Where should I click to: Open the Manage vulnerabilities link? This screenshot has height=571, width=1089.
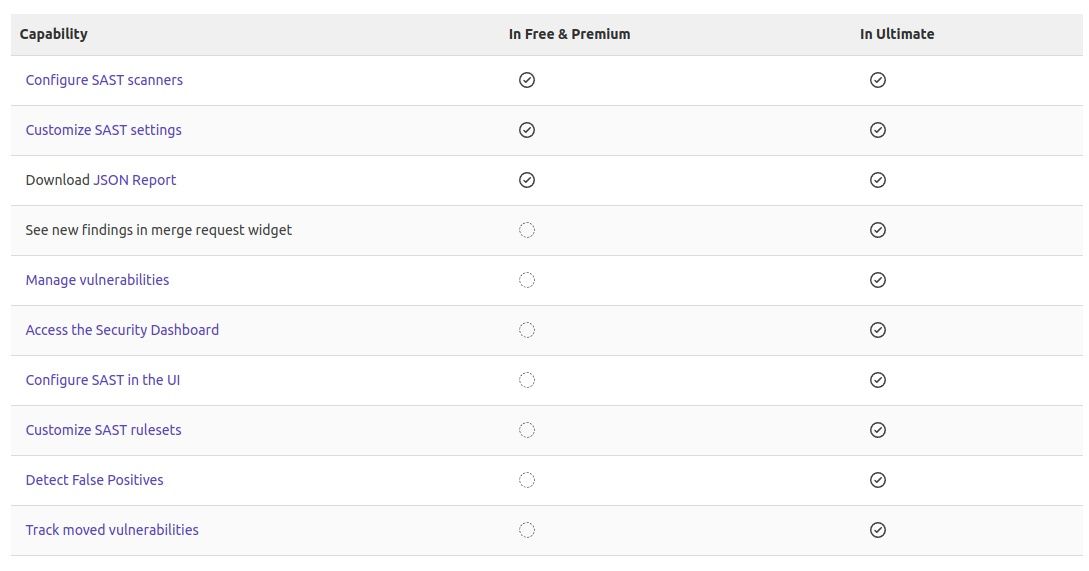tap(97, 280)
